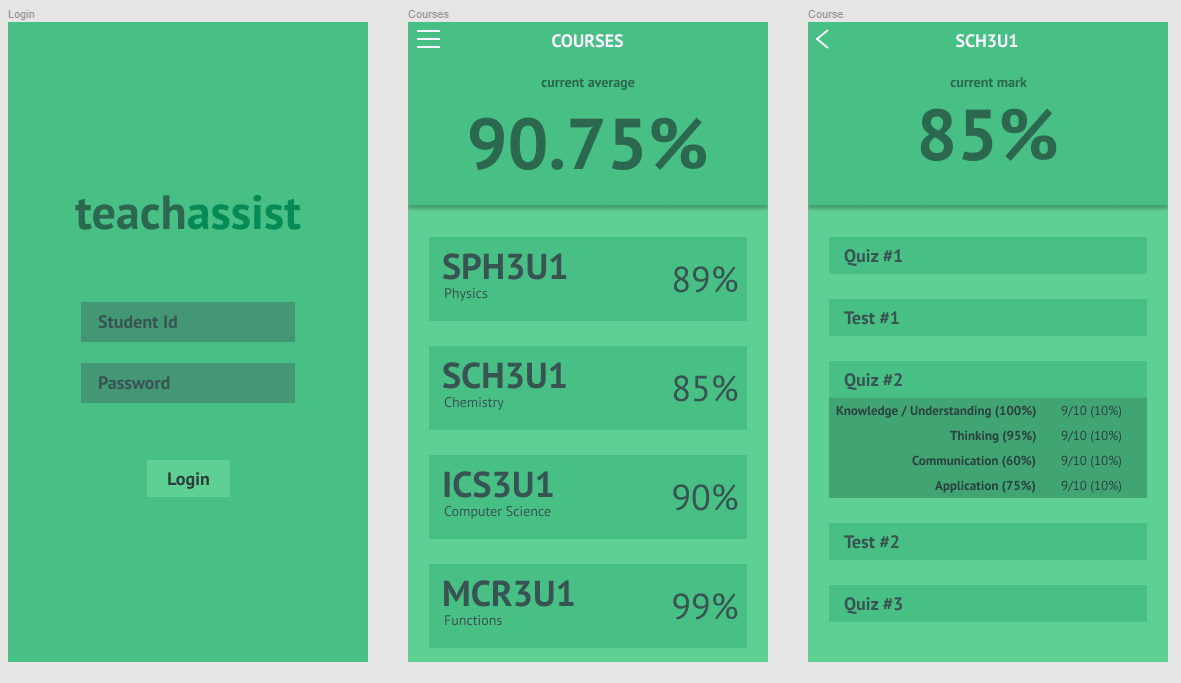Screen dimensions: 1181x683
Task: Tap the back arrow on SCH3U1 screen
Action: click(x=822, y=39)
